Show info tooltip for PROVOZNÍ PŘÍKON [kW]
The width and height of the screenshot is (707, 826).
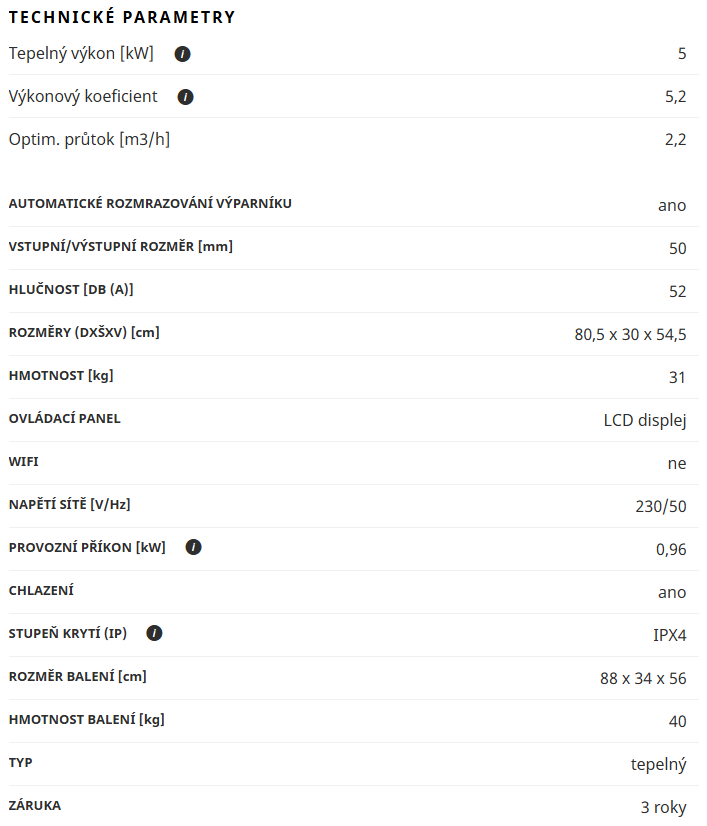tap(193, 547)
